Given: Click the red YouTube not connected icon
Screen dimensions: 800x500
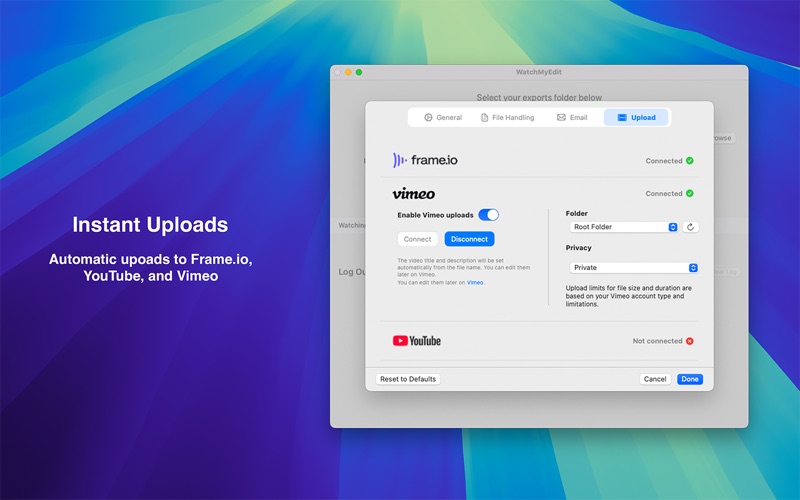Looking at the screenshot, I should [x=690, y=341].
